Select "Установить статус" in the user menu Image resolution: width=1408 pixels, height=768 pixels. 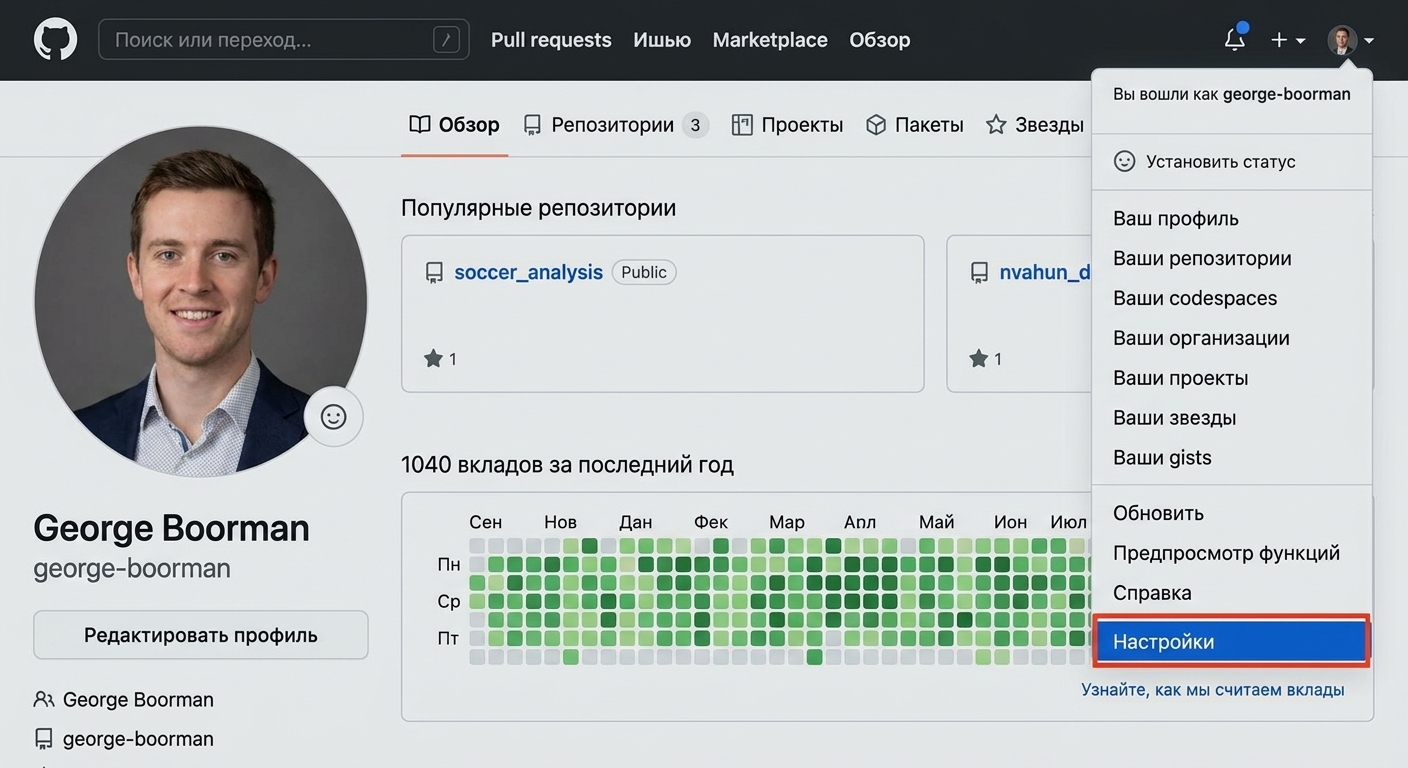click(1232, 161)
